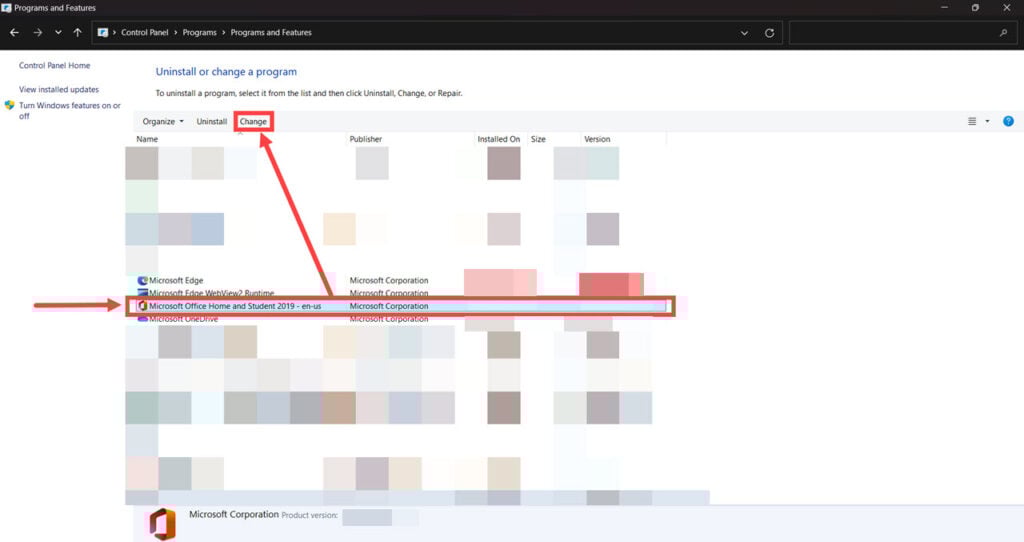Click Microsoft Corporation in details pane
The height and width of the screenshot is (542, 1024).
click(234, 515)
